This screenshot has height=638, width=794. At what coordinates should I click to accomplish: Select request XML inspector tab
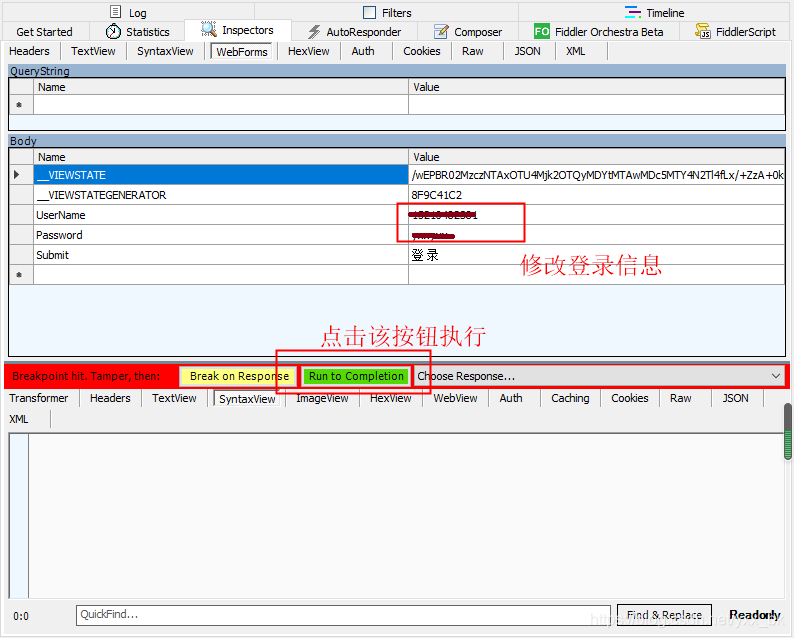576,51
